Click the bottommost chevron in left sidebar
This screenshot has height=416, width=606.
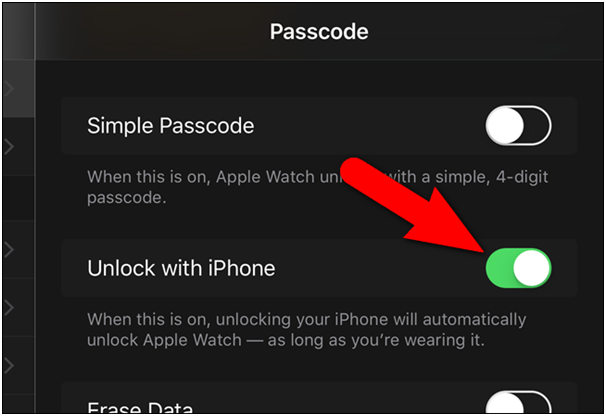tap(9, 365)
